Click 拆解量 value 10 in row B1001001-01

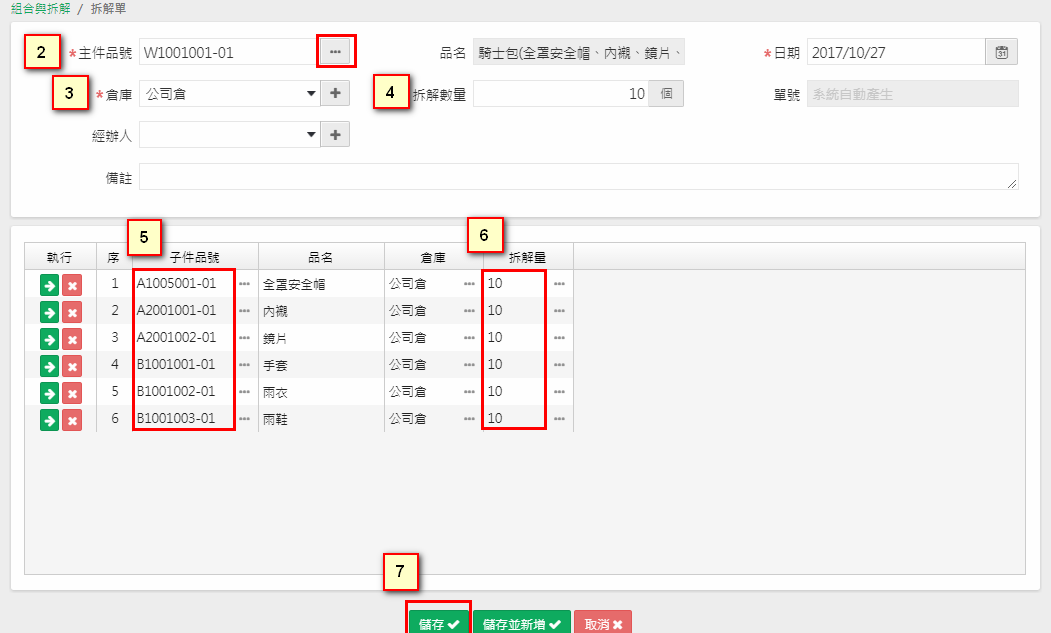(x=495, y=364)
